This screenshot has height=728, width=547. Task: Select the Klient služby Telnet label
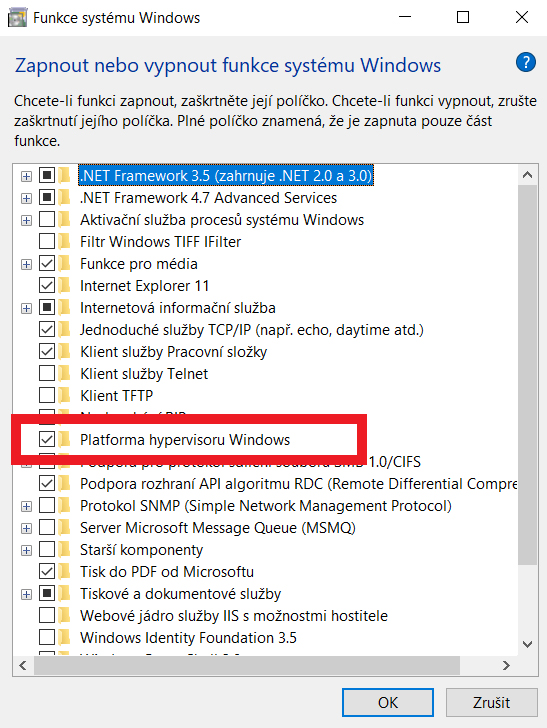pos(144,373)
